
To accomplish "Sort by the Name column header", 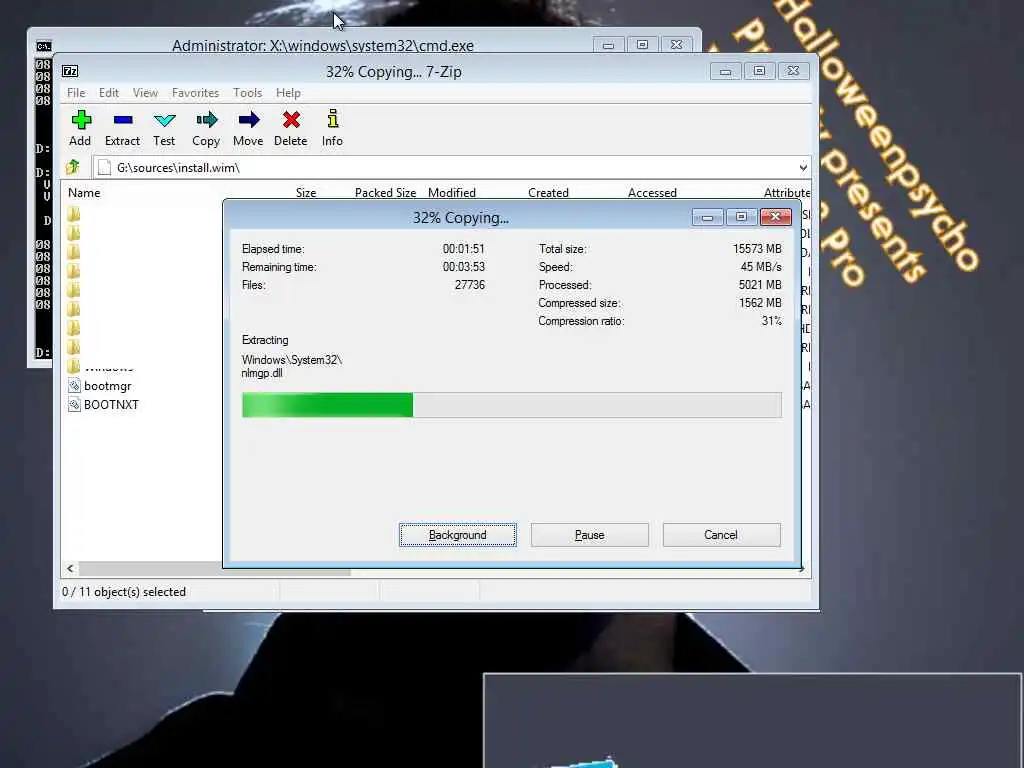I will point(84,193).
